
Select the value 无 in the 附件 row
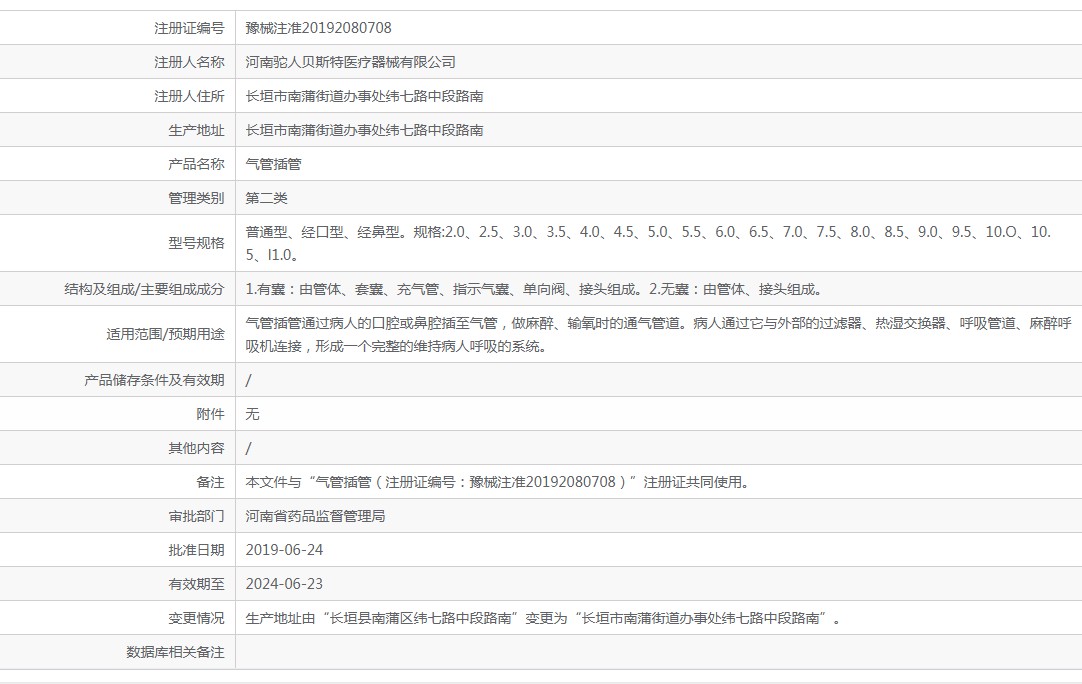coord(253,413)
